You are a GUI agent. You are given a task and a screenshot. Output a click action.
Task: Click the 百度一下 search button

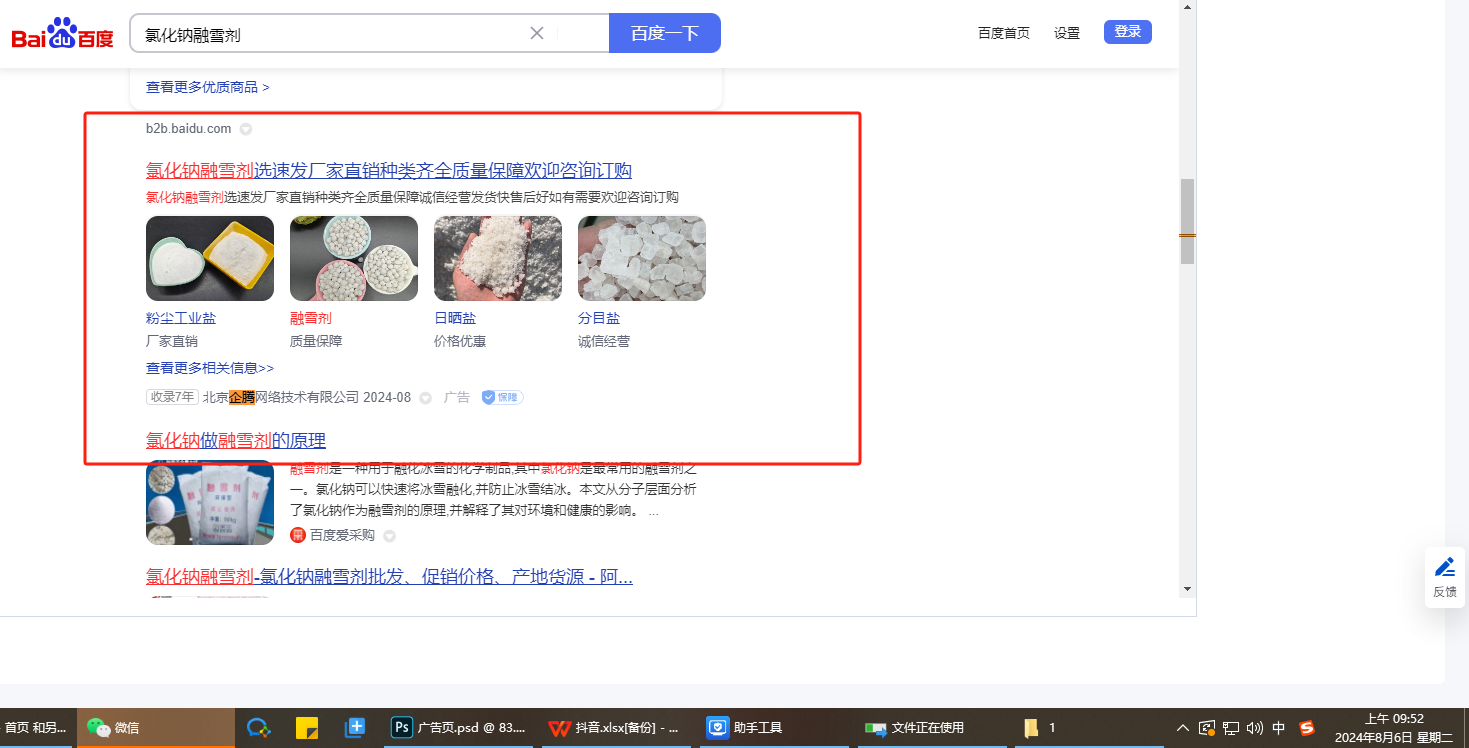click(x=665, y=33)
